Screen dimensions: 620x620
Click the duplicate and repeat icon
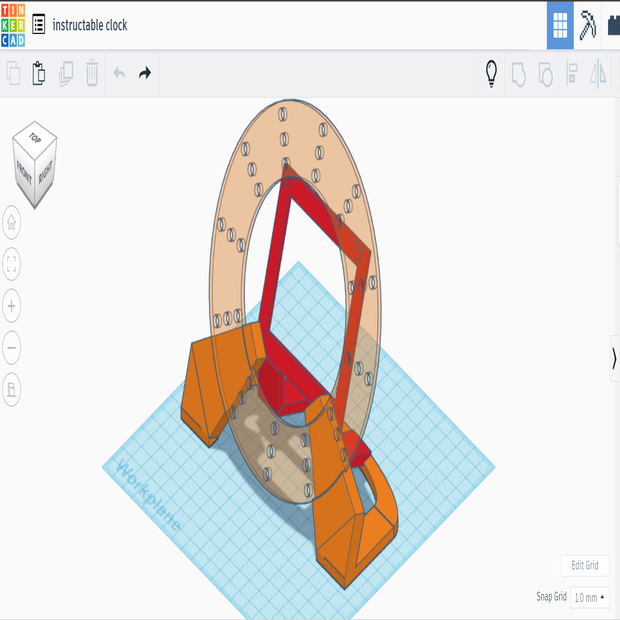(66, 73)
